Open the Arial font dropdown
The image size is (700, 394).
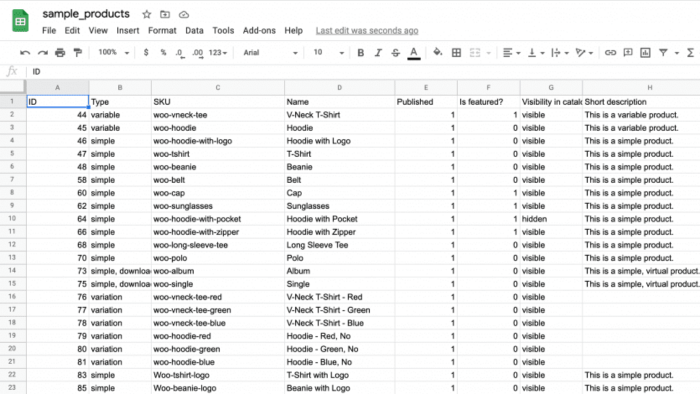click(x=270, y=53)
